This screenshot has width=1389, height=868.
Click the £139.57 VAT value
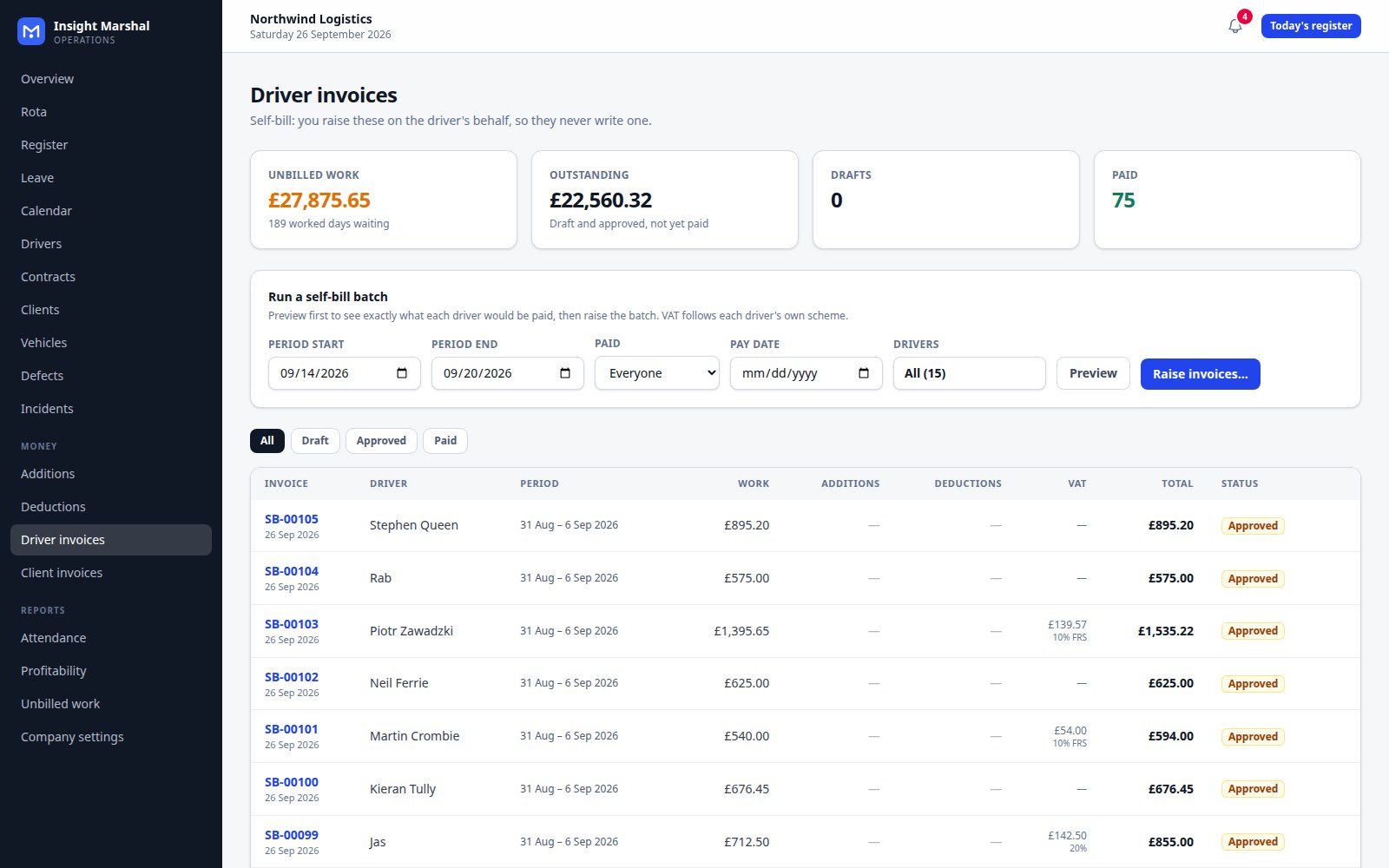(x=1067, y=625)
